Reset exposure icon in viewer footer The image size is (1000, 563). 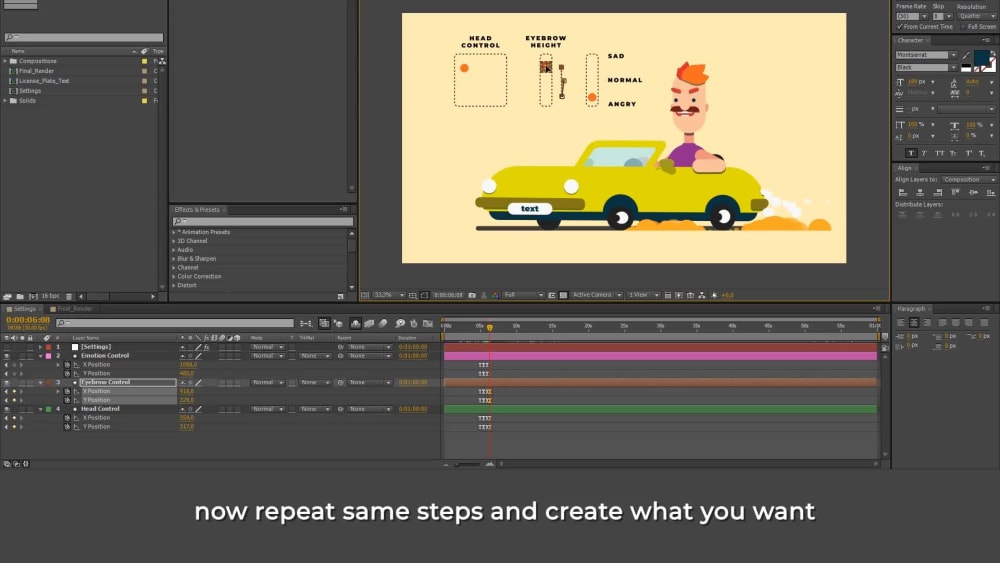714,295
